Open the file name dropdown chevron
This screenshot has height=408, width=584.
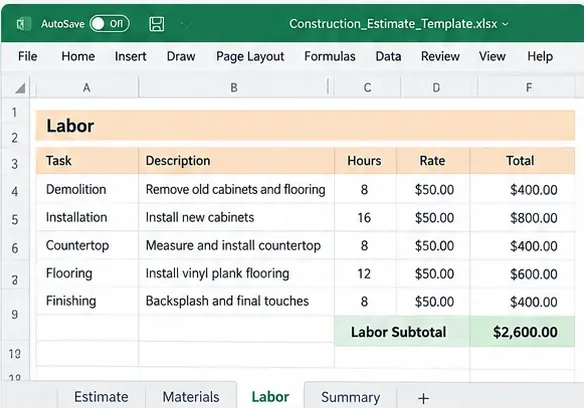pyautogui.click(x=505, y=24)
